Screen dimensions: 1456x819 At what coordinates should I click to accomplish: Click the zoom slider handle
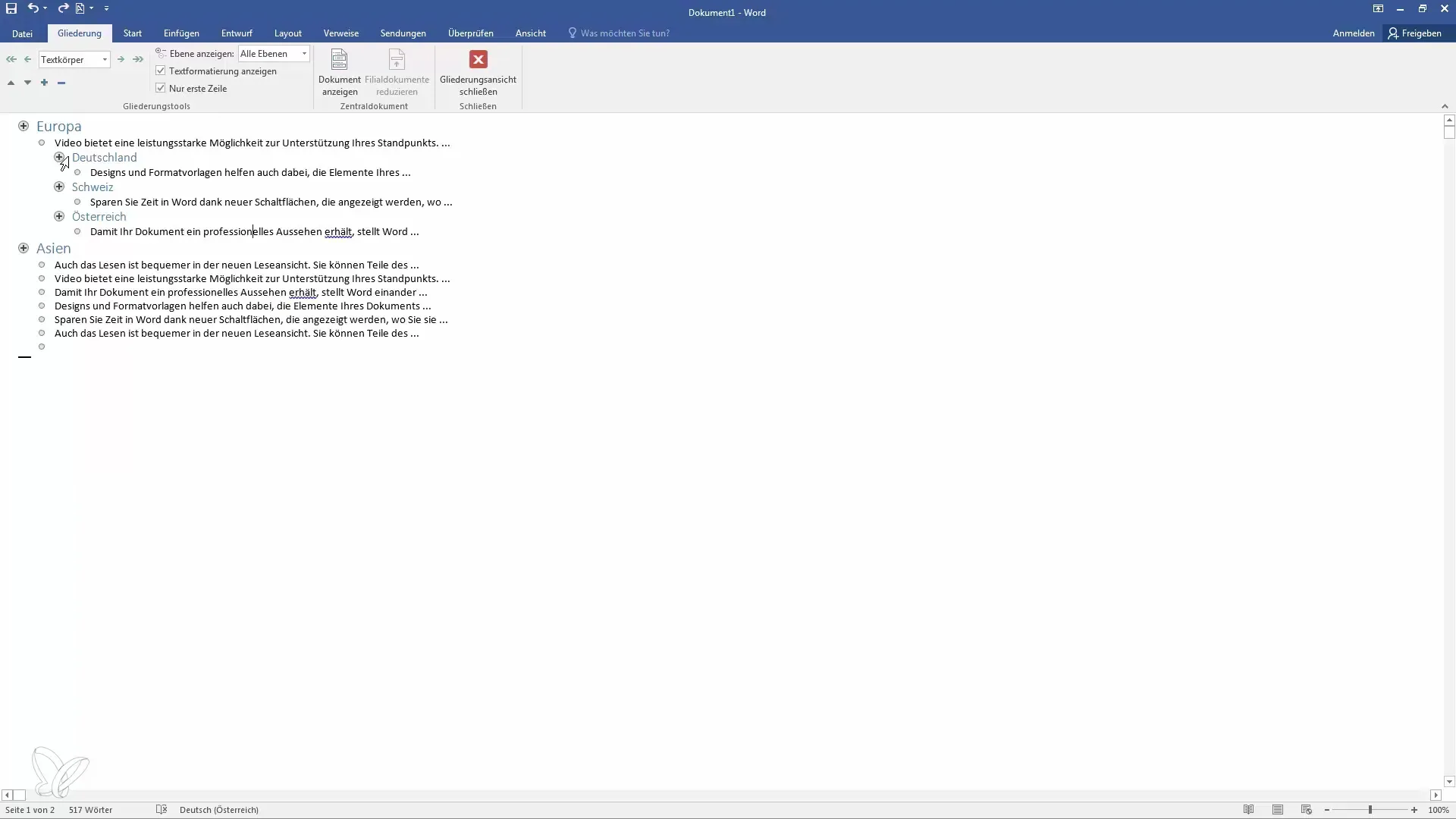(1370, 810)
